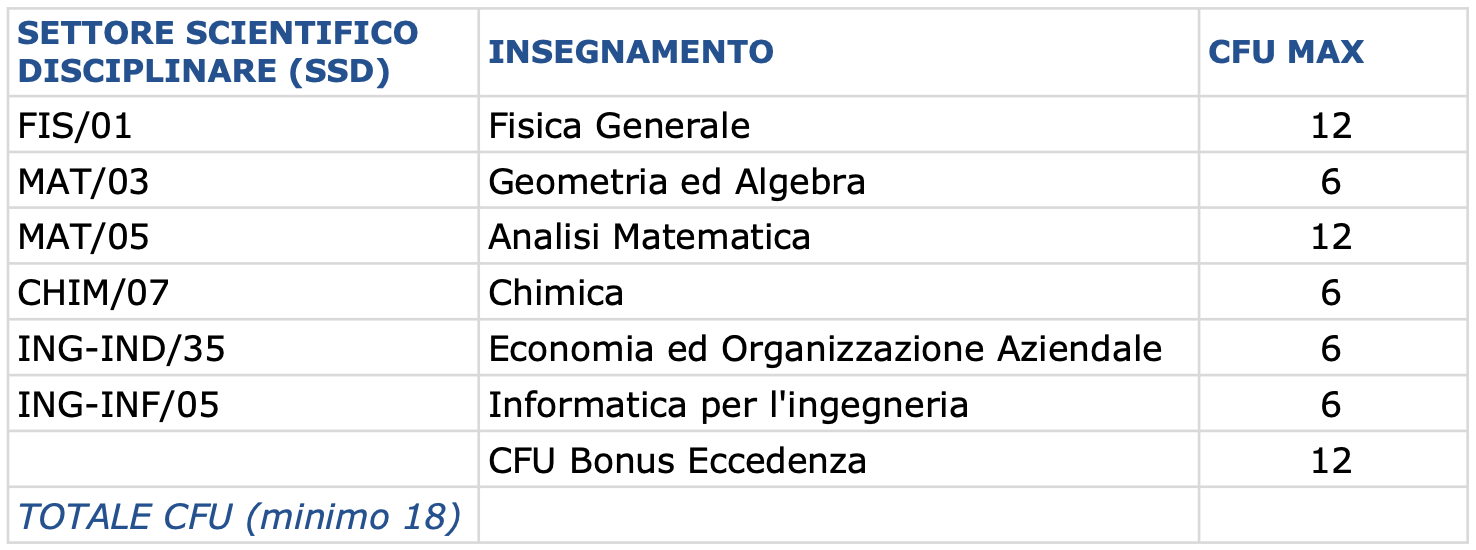Select the TOTALE CFU (minimo 18) cell
Screen dimensions: 1476x550
pyautogui.click(x=243, y=516)
